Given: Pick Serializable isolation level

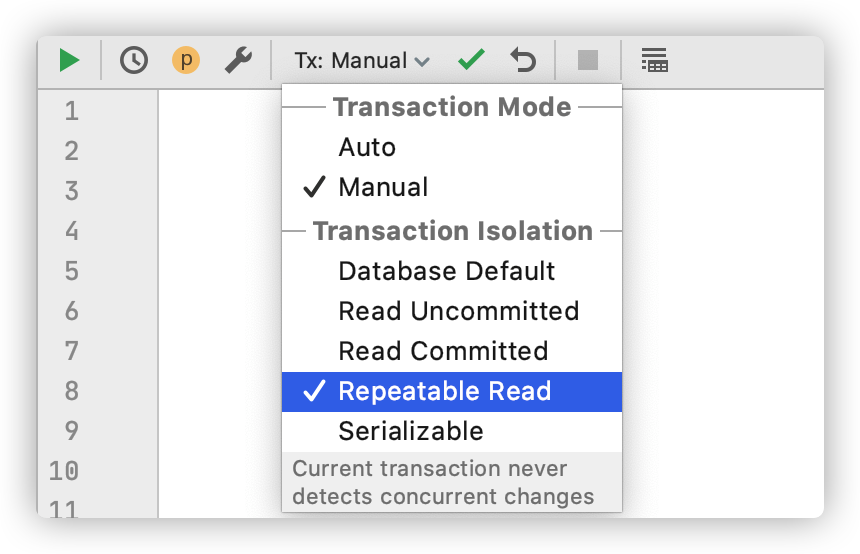Looking at the screenshot, I should click(452, 432).
